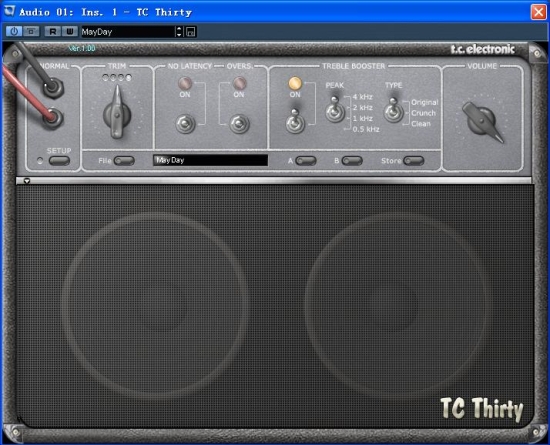The width and height of the screenshot is (550, 445).
Task: Select the 2 kHz peak label
Action: pos(363,108)
